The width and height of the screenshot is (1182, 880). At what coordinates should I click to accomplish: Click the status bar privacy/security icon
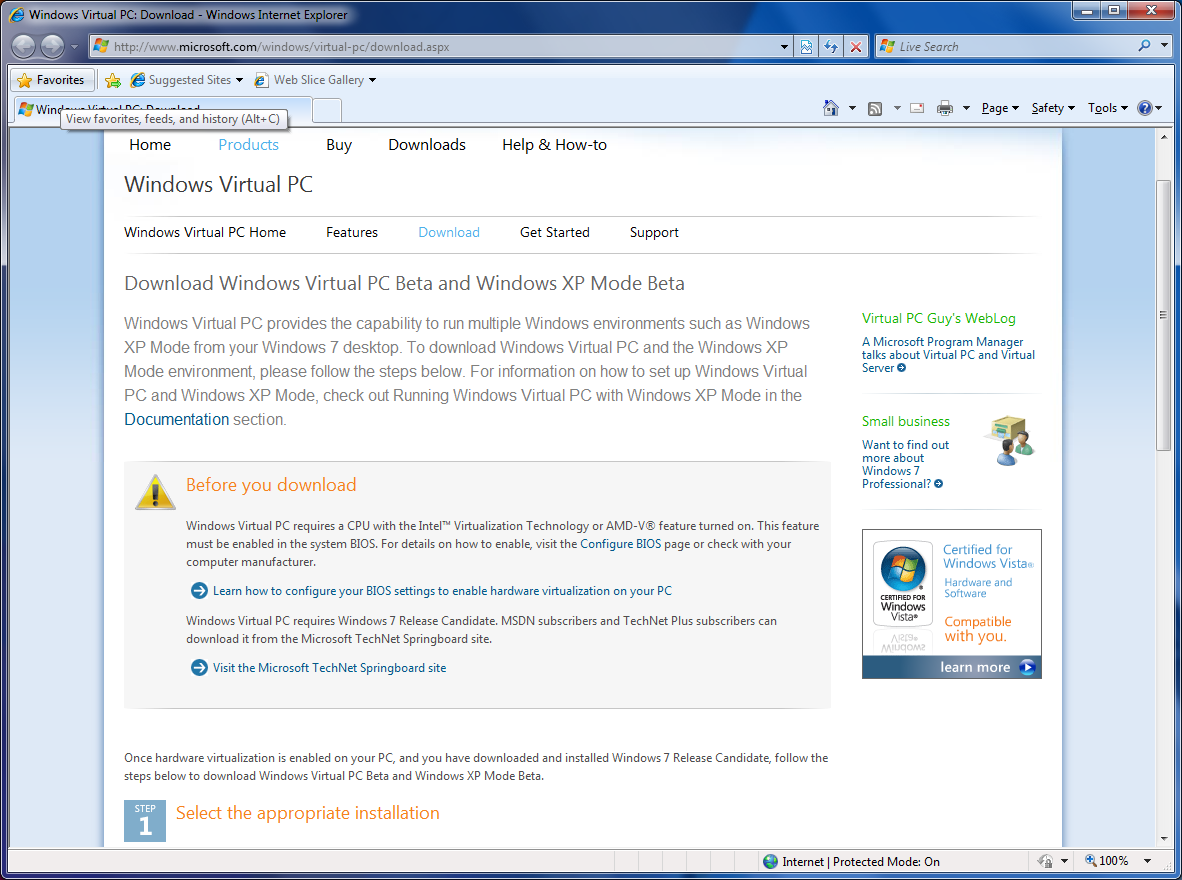(x=1044, y=861)
